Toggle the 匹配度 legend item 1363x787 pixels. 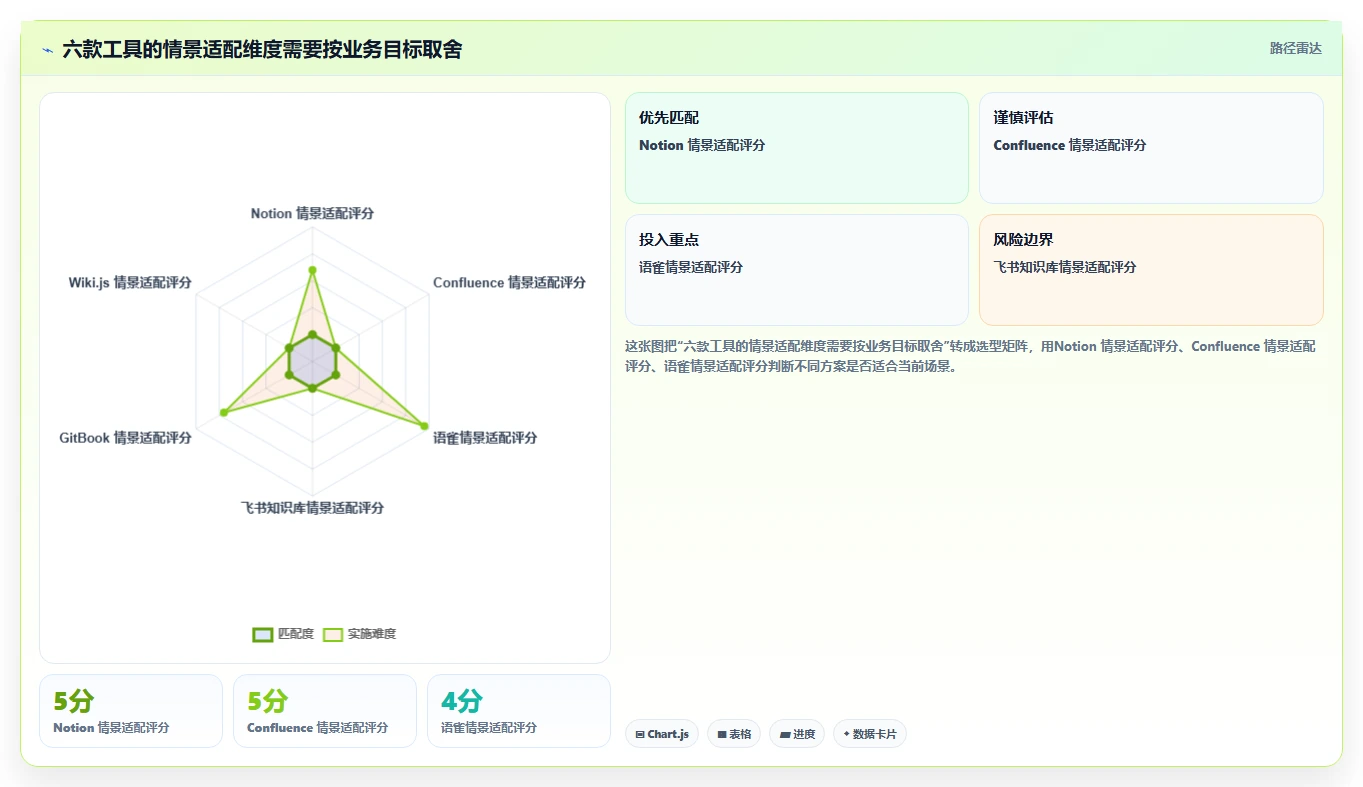tap(283, 634)
